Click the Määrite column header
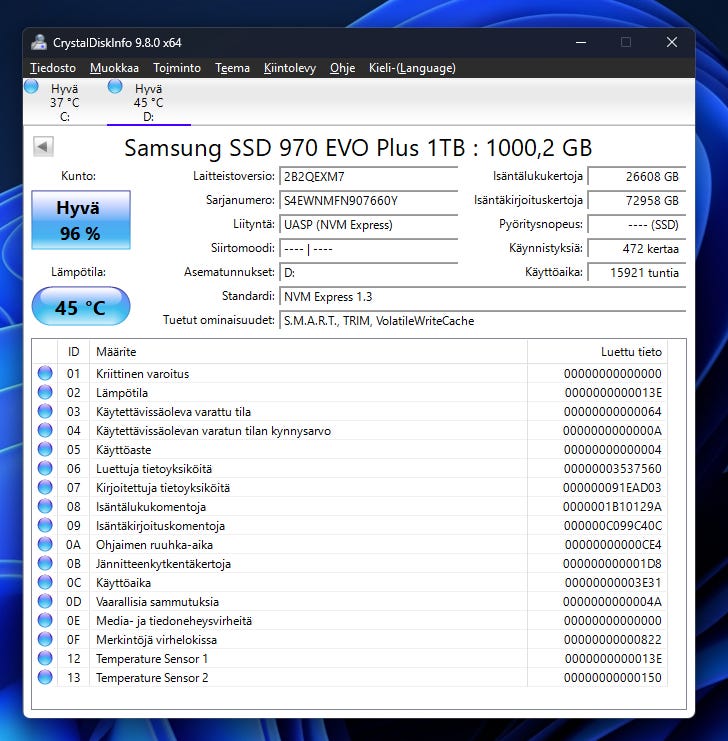This screenshot has width=728, height=741. [x=116, y=352]
